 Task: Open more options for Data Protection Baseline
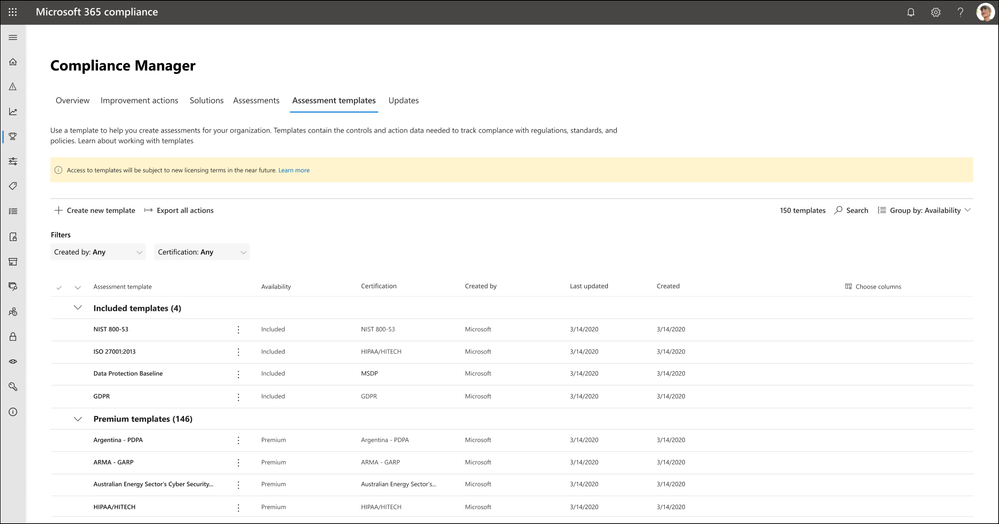click(238, 374)
